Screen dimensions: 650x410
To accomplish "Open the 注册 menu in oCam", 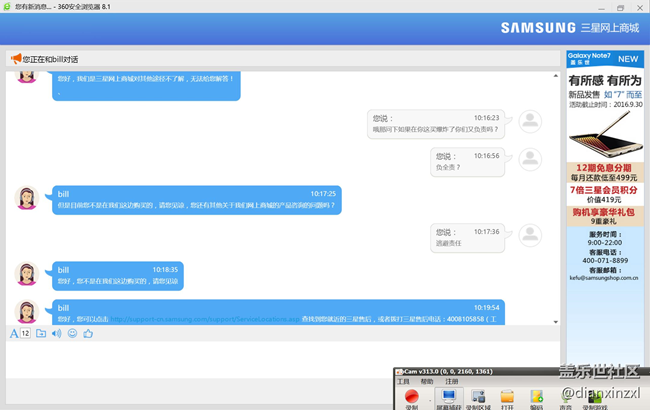I will pyautogui.click(x=452, y=381).
